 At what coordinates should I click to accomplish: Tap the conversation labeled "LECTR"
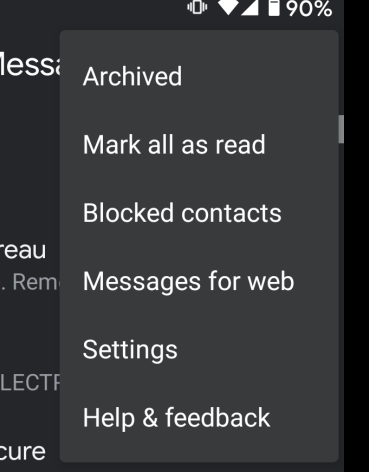click(x=30, y=382)
